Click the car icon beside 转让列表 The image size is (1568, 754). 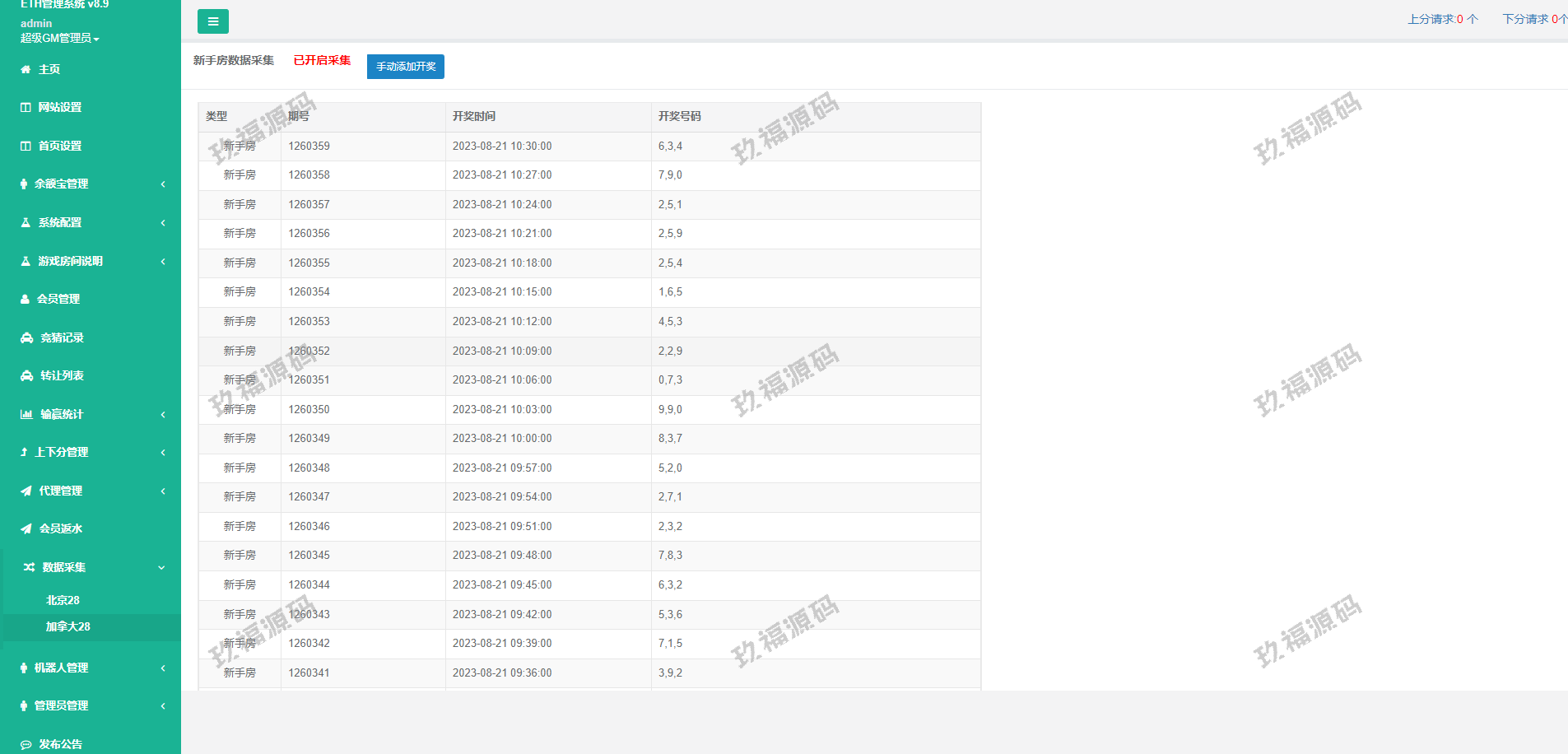tap(26, 376)
